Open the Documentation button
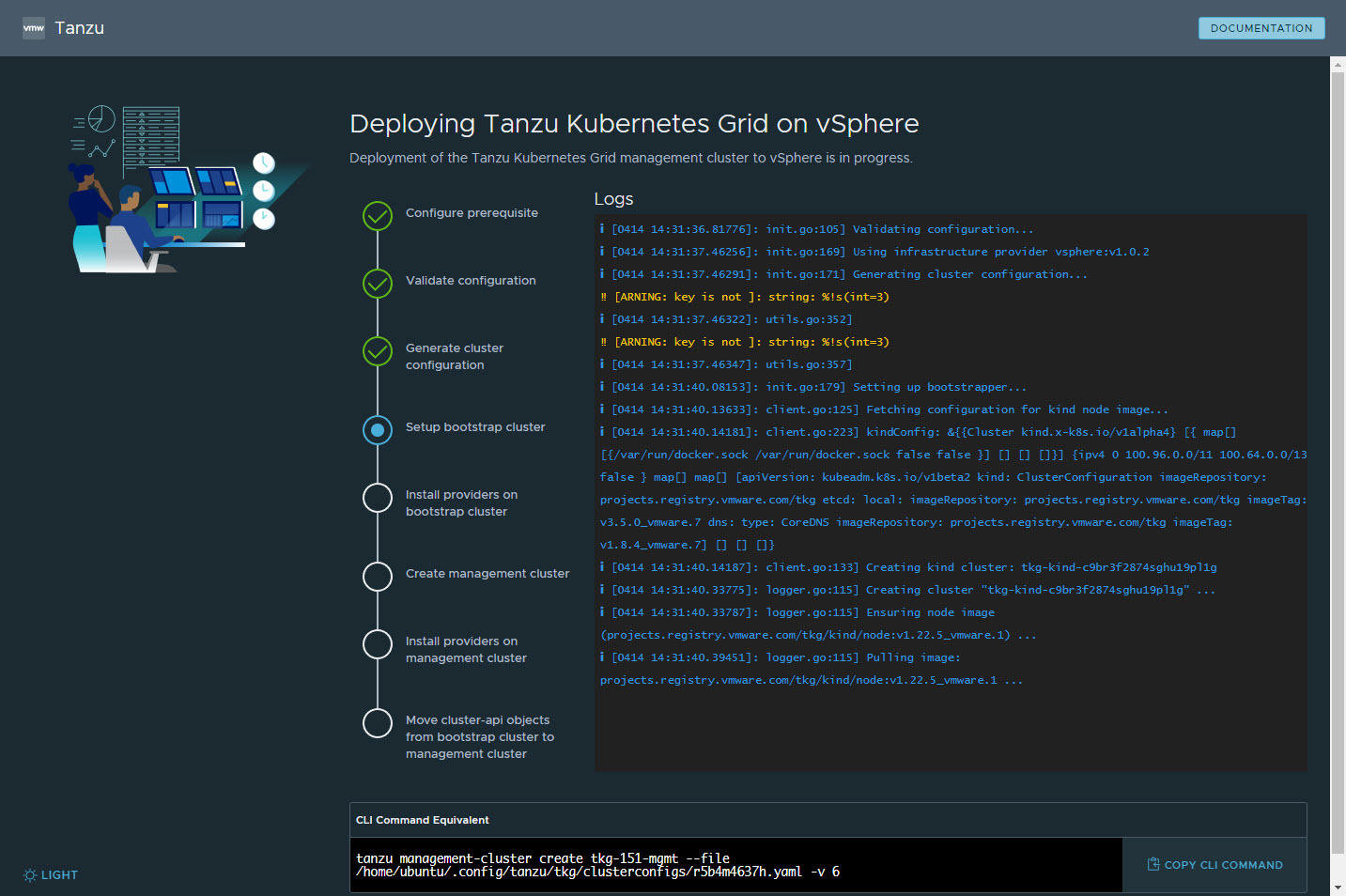 point(1261,28)
